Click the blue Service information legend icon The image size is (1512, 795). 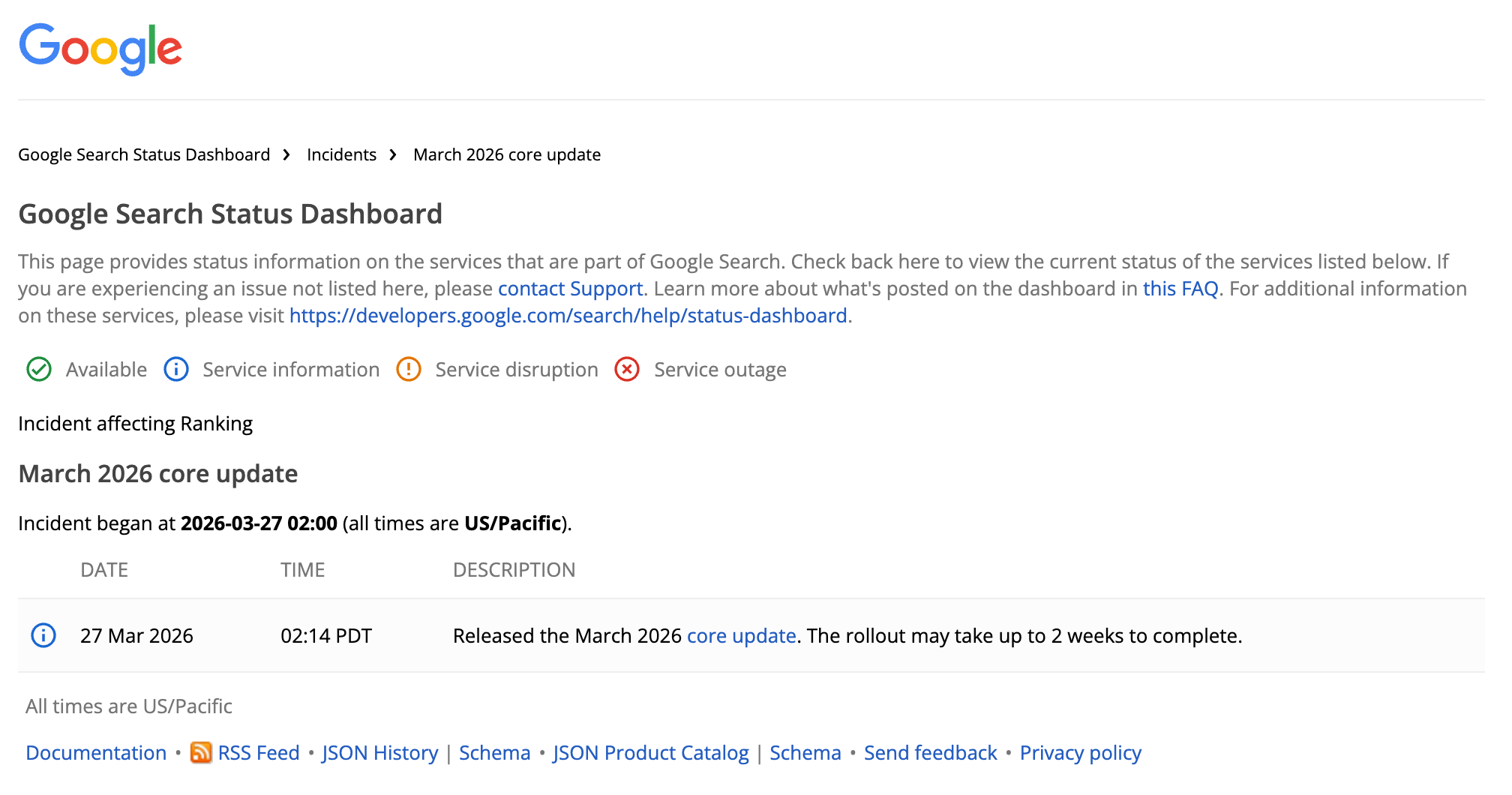[x=176, y=370]
